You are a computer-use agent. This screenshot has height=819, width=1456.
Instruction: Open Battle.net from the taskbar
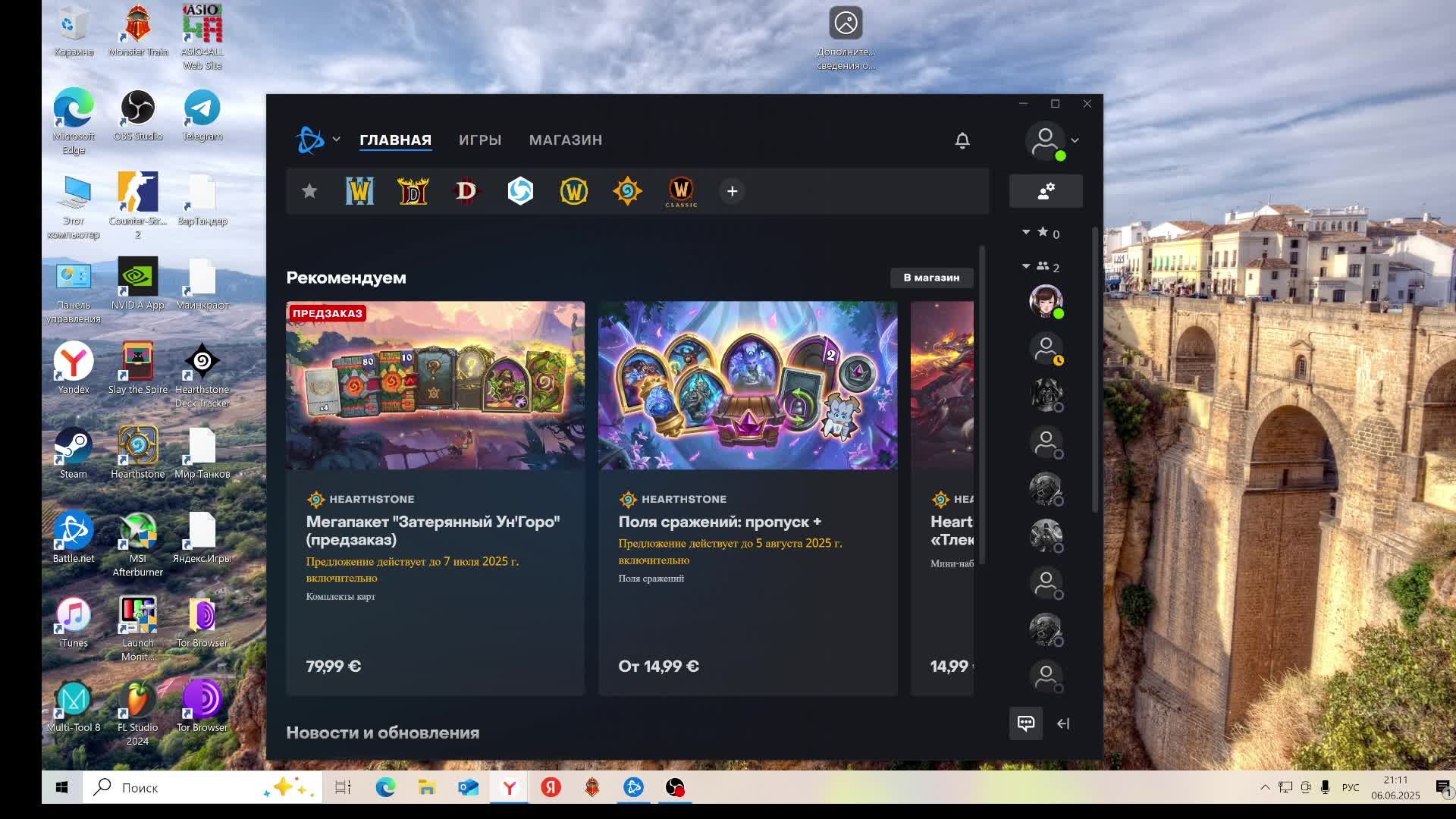pos(633,787)
